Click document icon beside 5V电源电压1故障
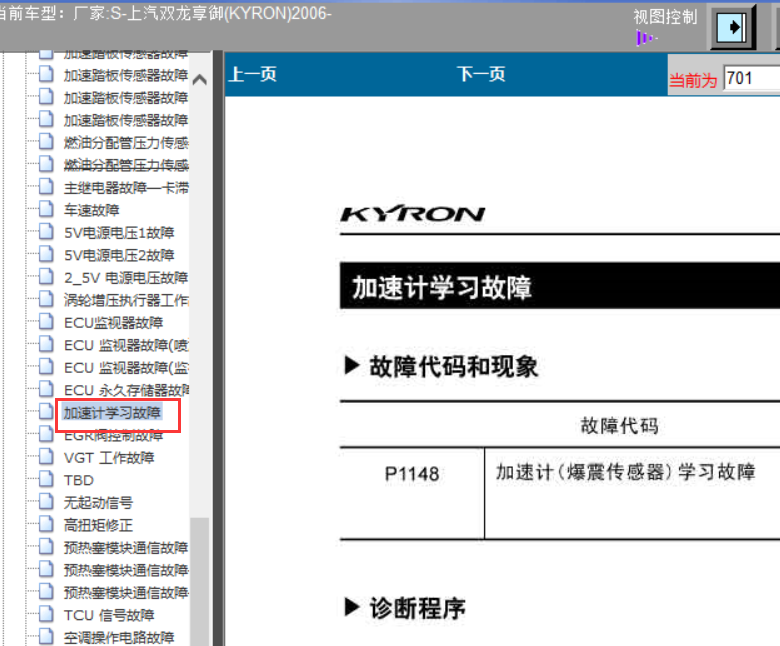 (x=46, y=232)
